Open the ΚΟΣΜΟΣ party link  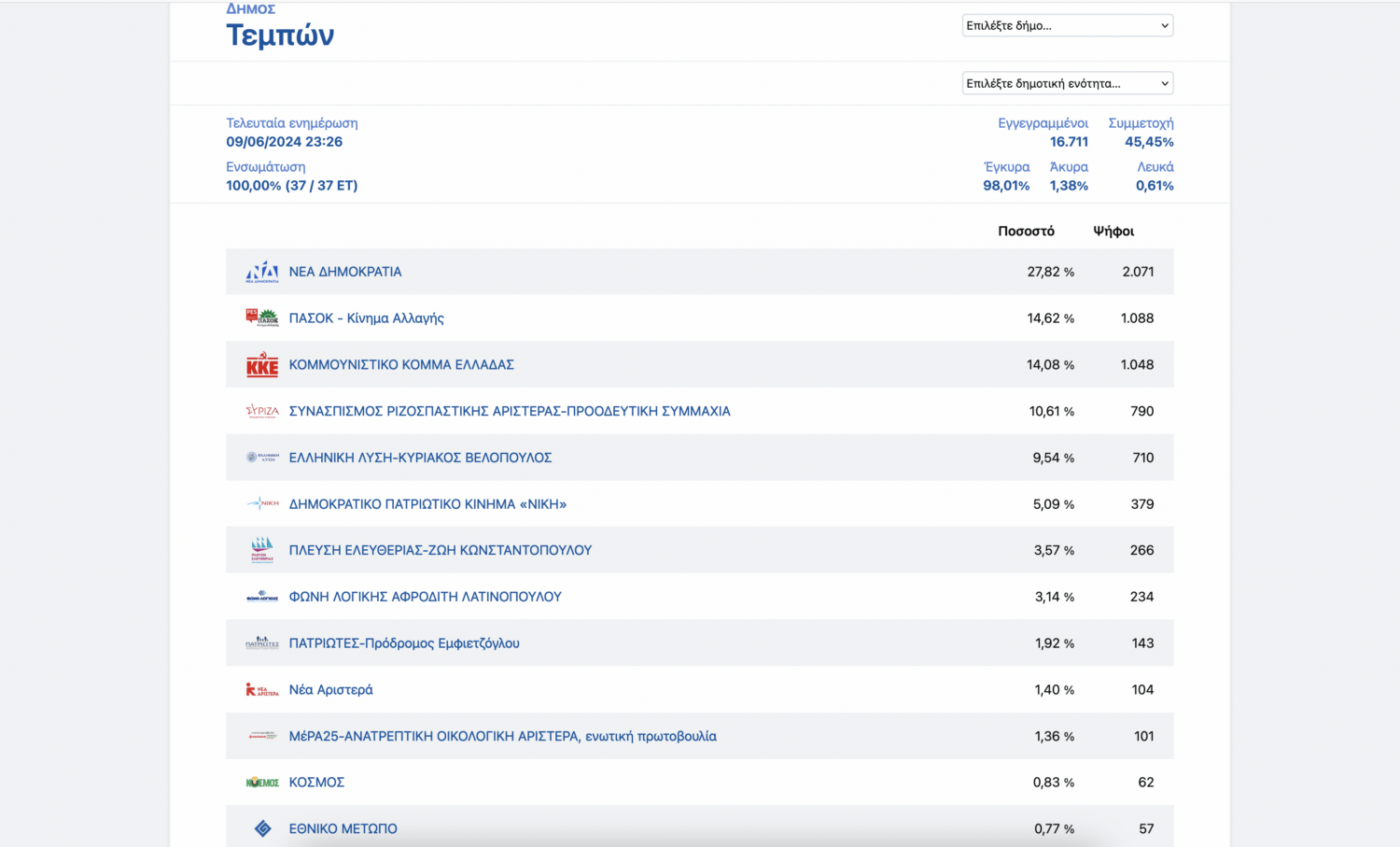[x=316, y=783]
